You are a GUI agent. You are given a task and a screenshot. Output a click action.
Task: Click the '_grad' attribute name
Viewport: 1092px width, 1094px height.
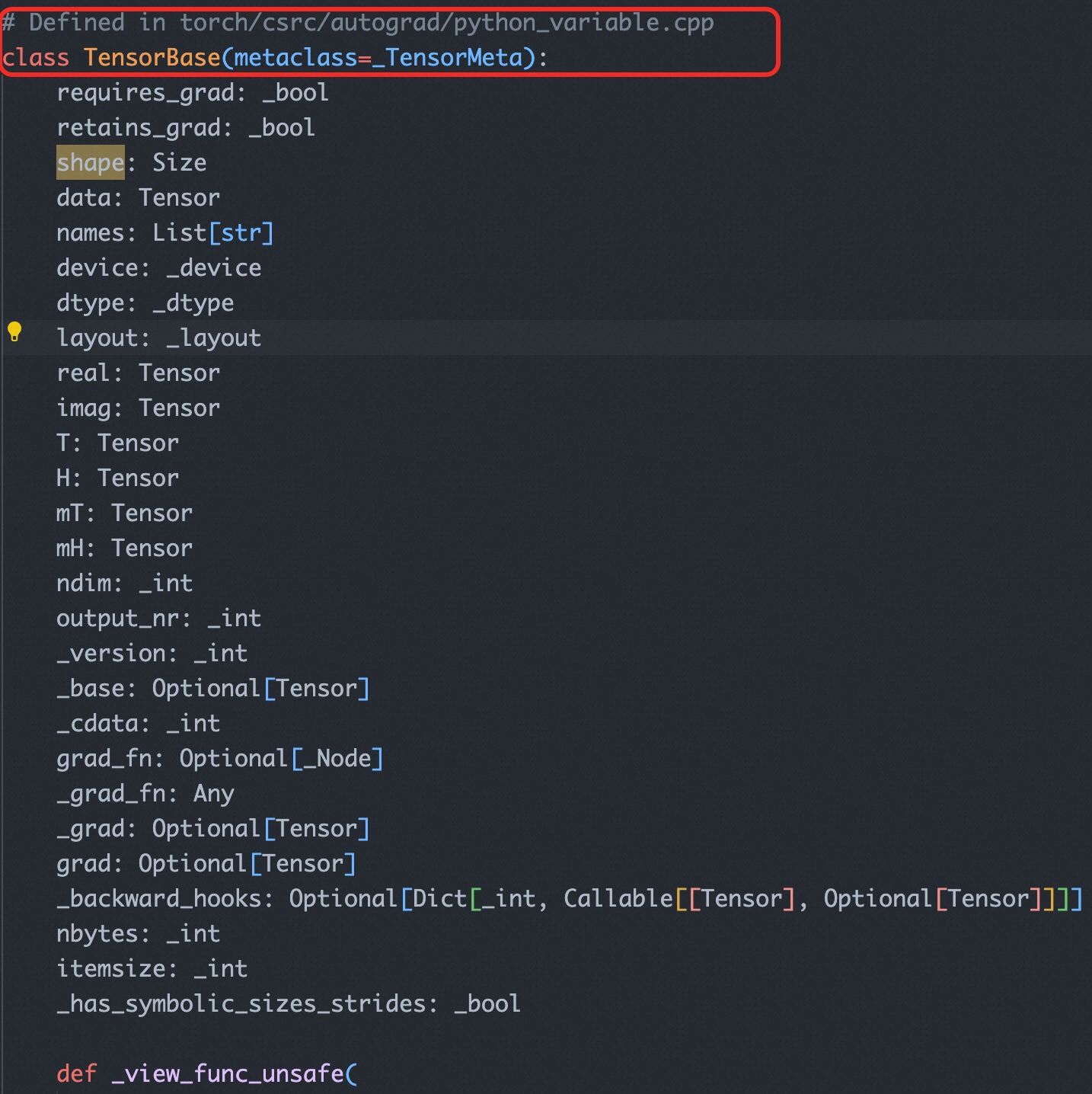pyautogui.click(x=90, y=829)
